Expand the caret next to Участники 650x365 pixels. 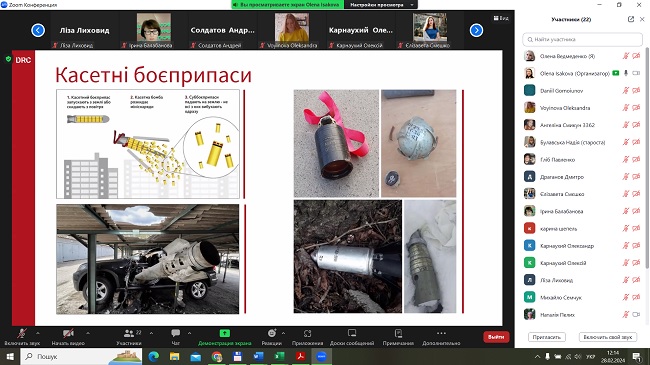151,333
